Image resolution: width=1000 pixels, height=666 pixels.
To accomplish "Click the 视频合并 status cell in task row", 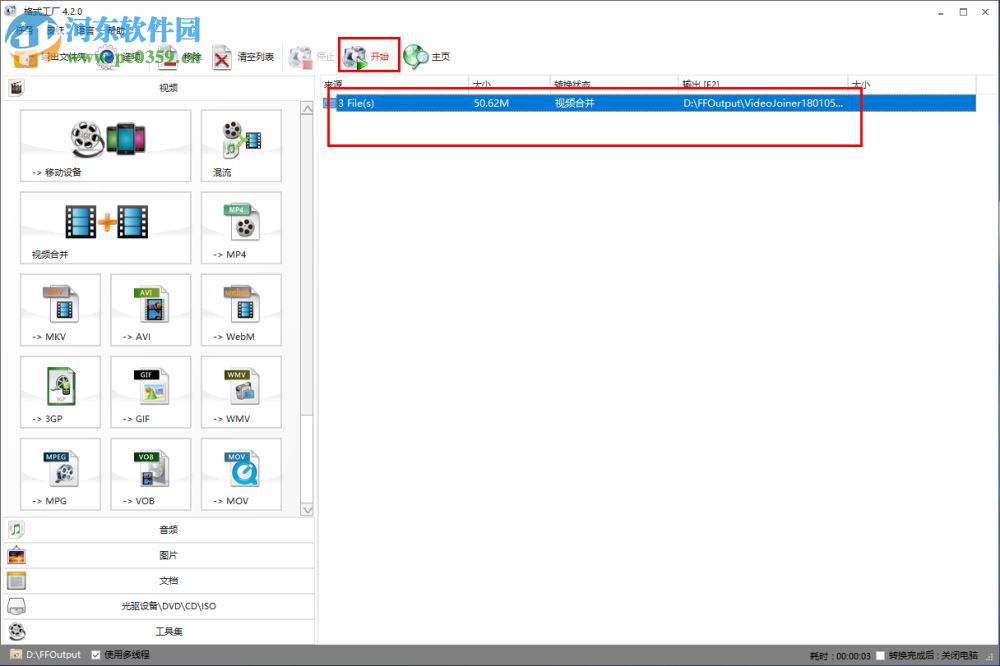I will (575, 103).
